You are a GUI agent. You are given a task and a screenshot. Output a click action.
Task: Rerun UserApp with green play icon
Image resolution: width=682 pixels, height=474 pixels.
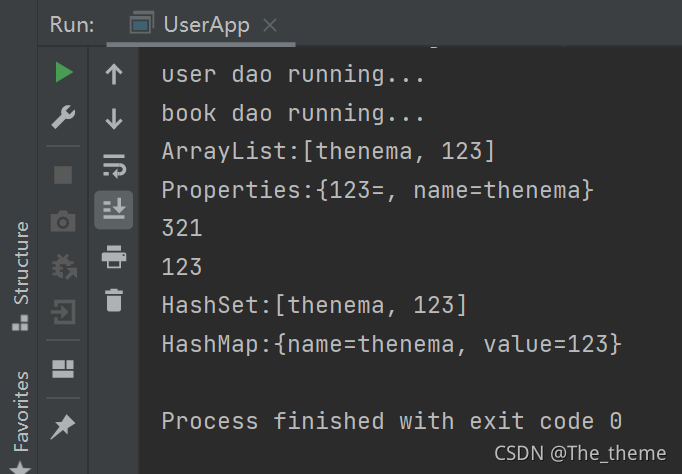(x=64, y=72)
